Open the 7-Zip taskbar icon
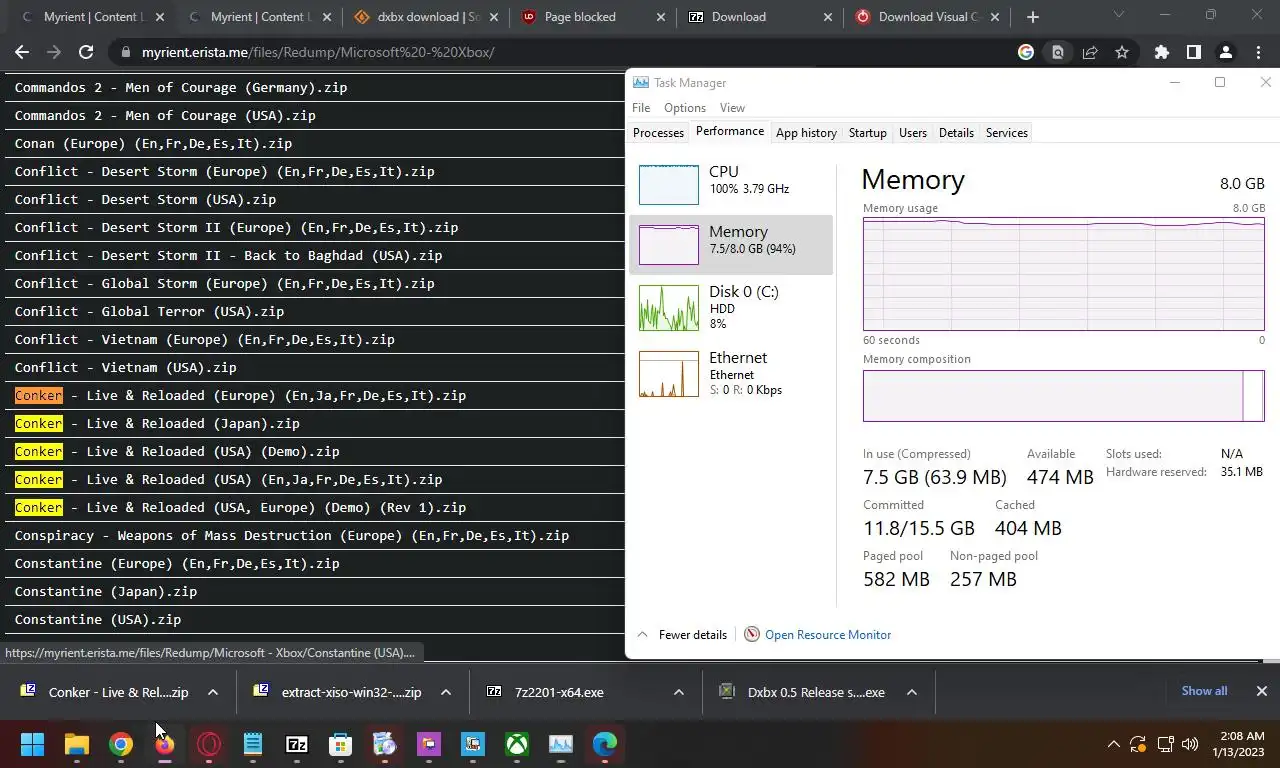This screenshot has height=768, width=1280. [297, 744]
